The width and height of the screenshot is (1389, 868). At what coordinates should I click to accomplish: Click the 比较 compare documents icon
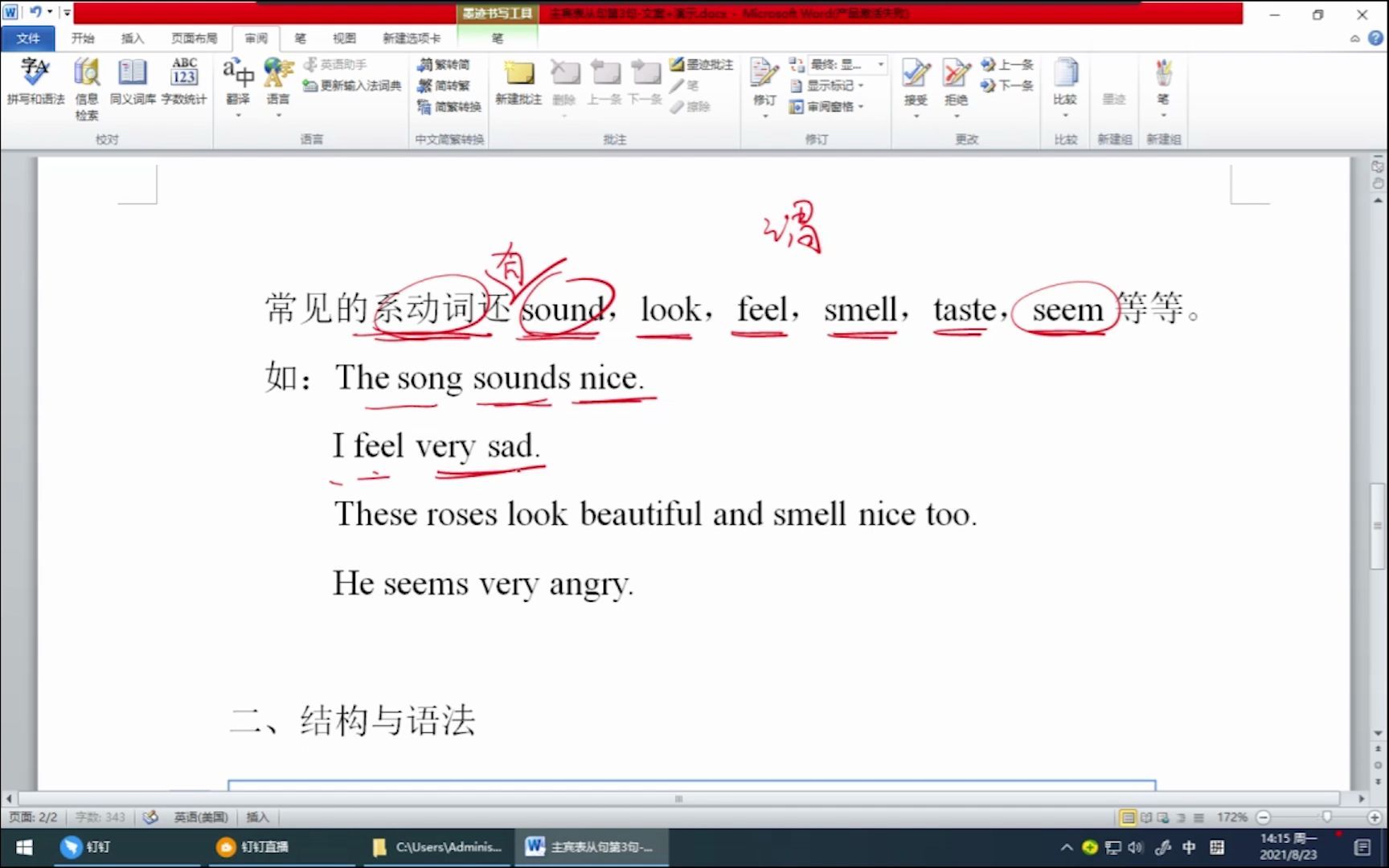pos(1065,74)
